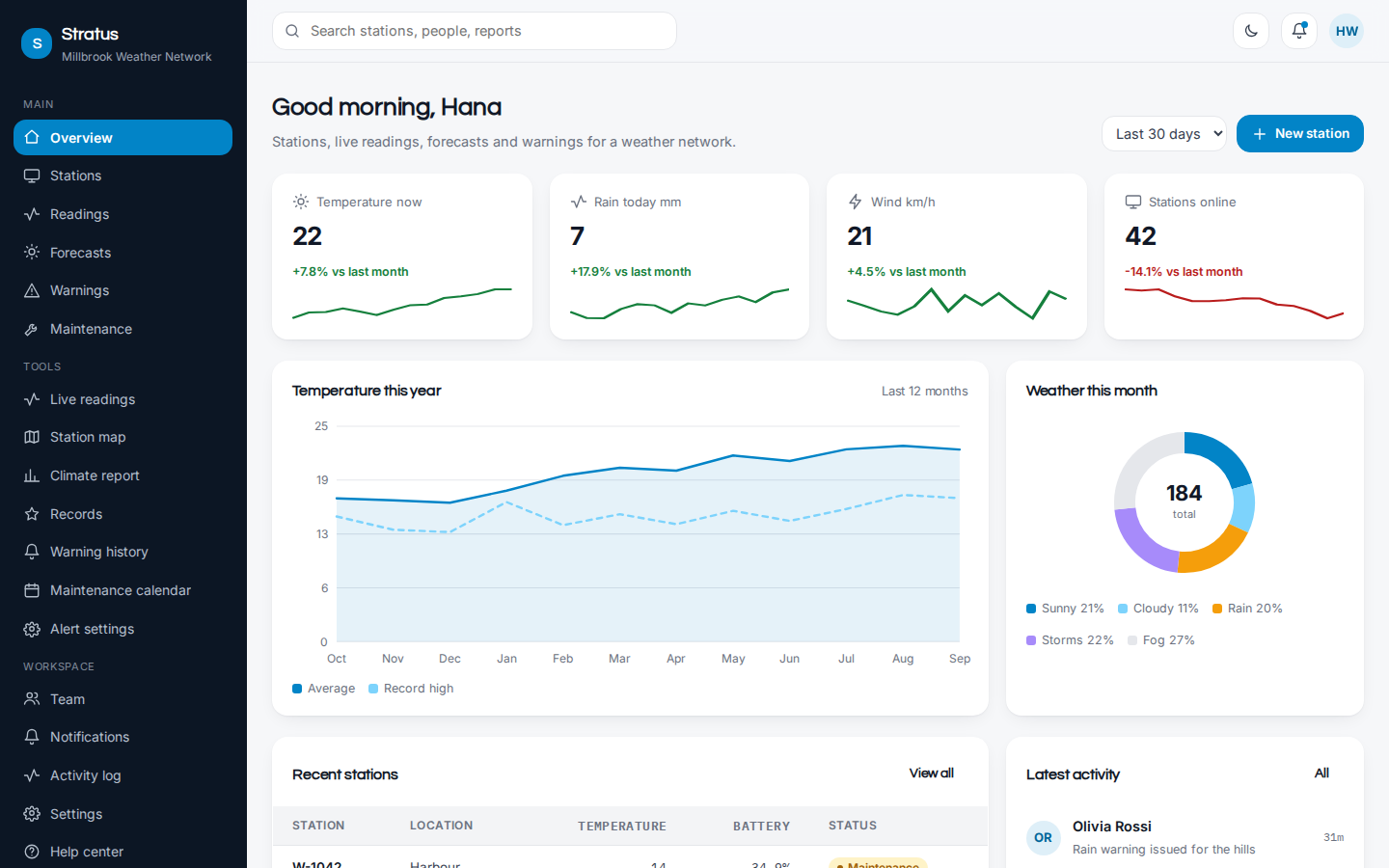Click the Temperature now sparkline chart
Screen dimensions: 1389x868
click(402, 304)
